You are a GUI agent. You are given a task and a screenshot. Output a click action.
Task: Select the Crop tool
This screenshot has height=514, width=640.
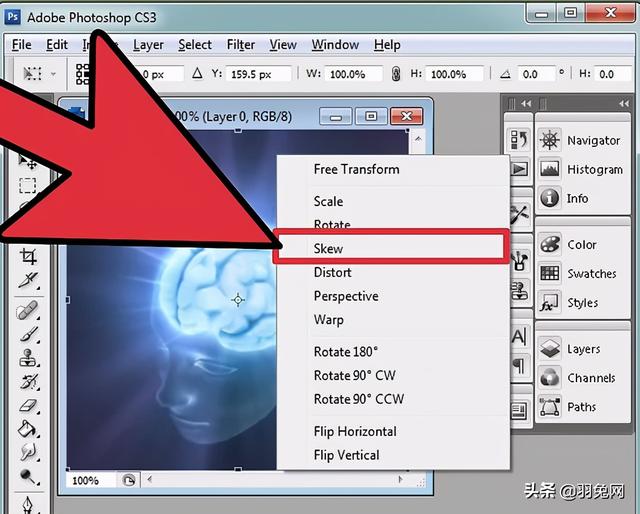[29, 257]
